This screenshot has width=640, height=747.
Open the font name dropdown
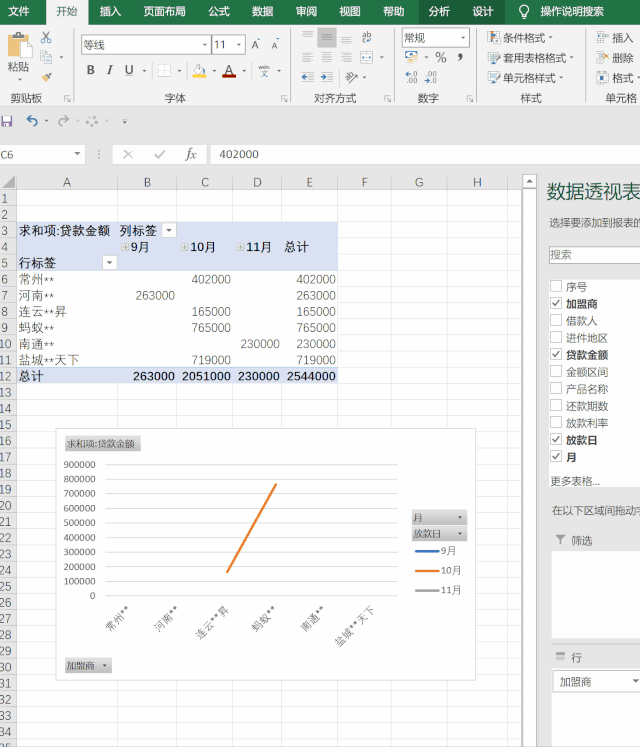pos(205,45)
